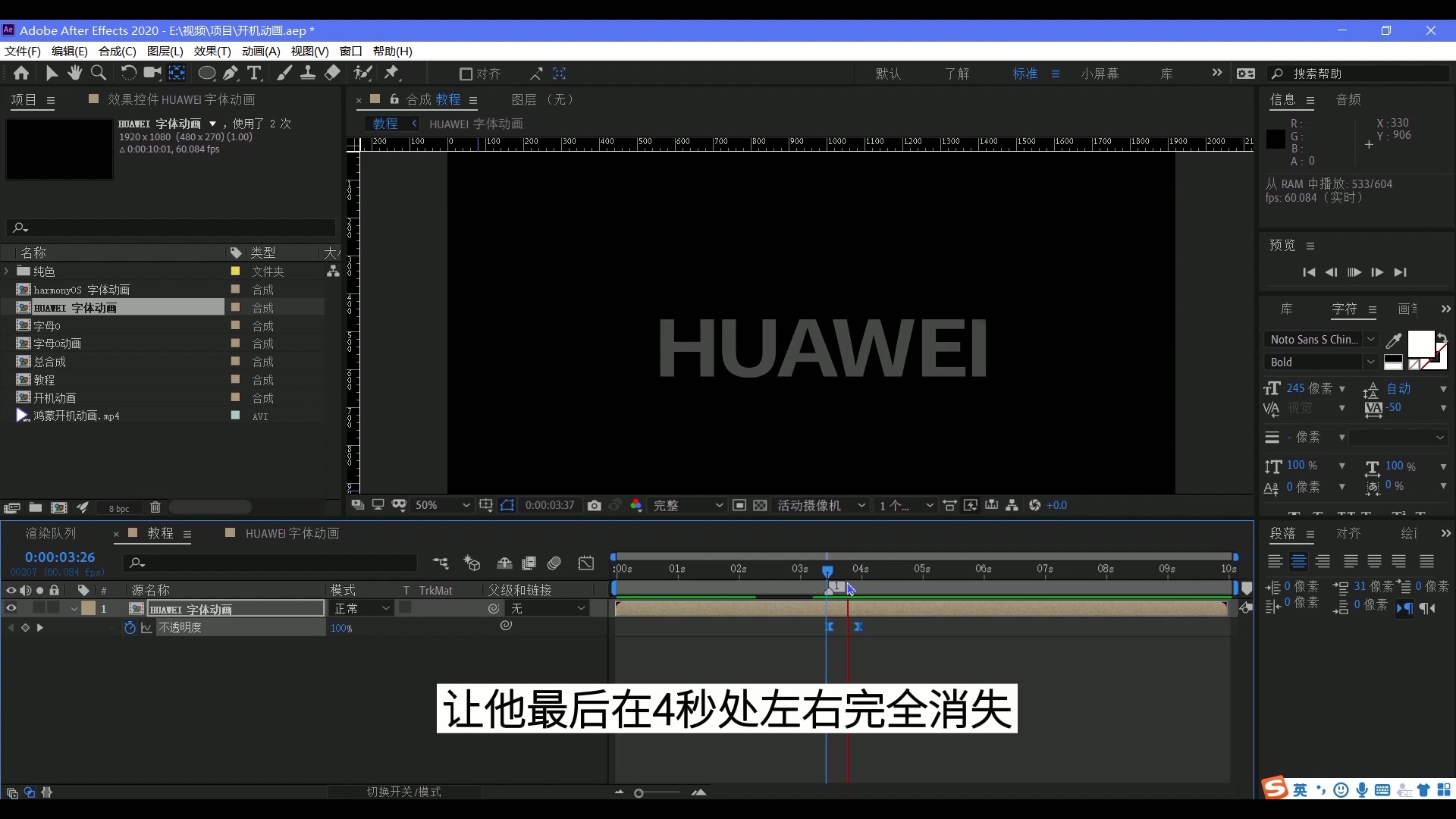Image resolution: width=1456 pixels, height=819 pixels.
Task: Switch to the 教程 timeline tab
Action: point(162,533)
